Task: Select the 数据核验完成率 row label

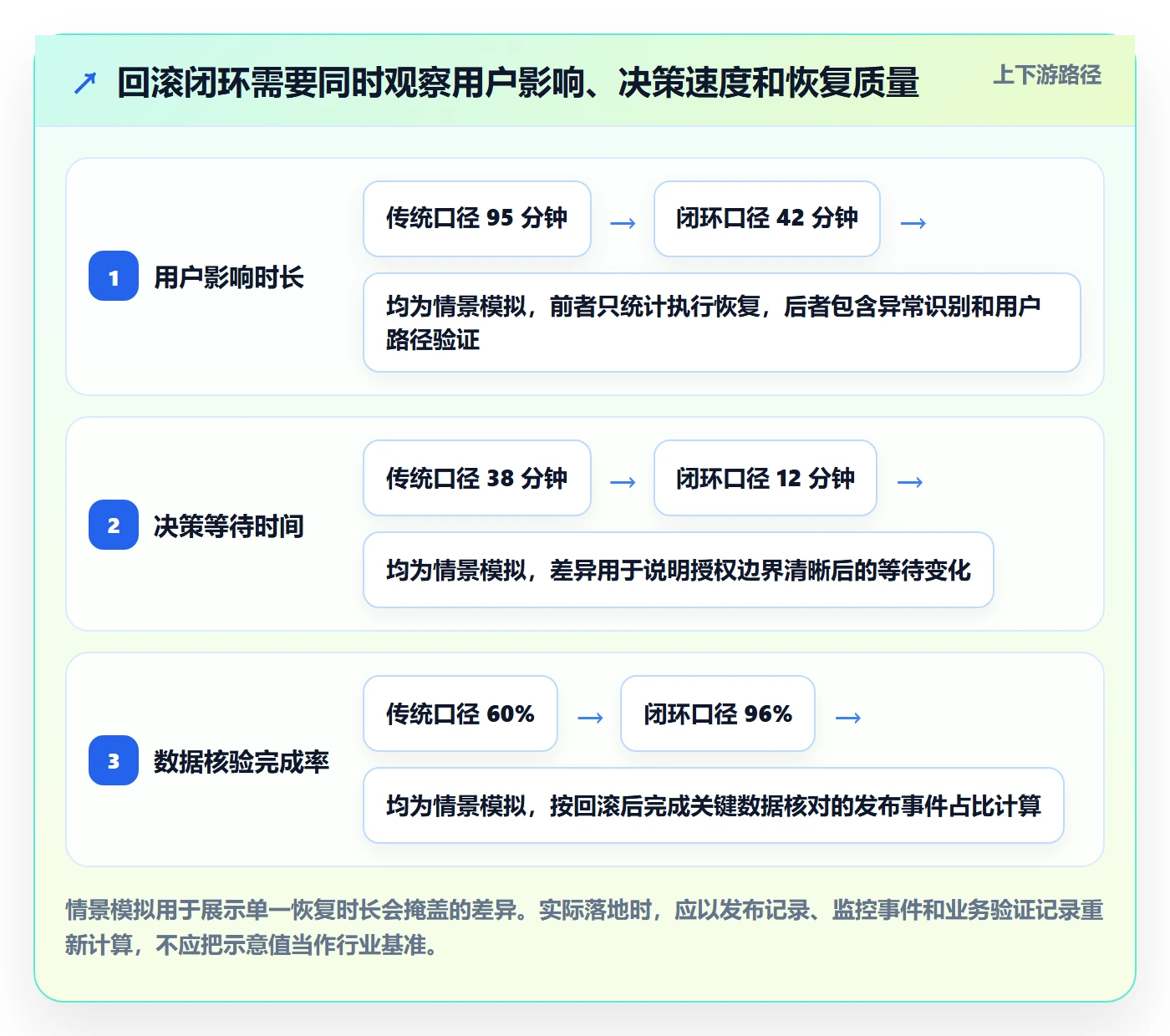Action: [x=242, y=761]
